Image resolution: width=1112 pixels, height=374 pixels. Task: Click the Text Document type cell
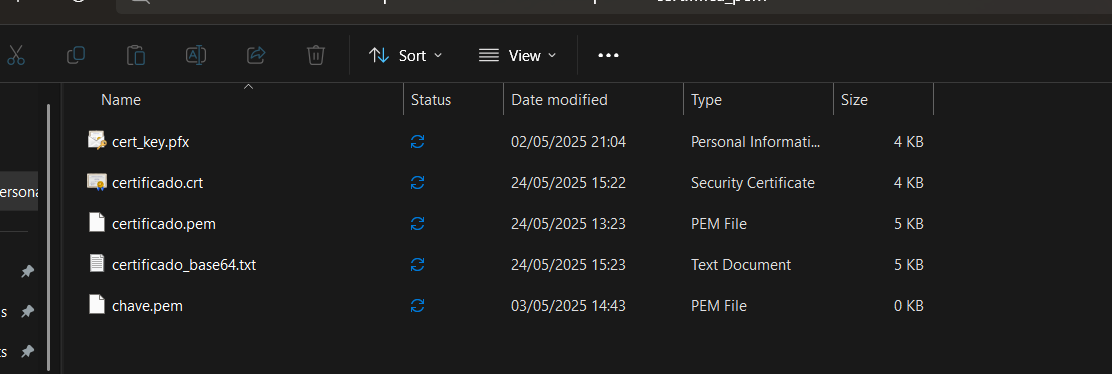[741, 265]
